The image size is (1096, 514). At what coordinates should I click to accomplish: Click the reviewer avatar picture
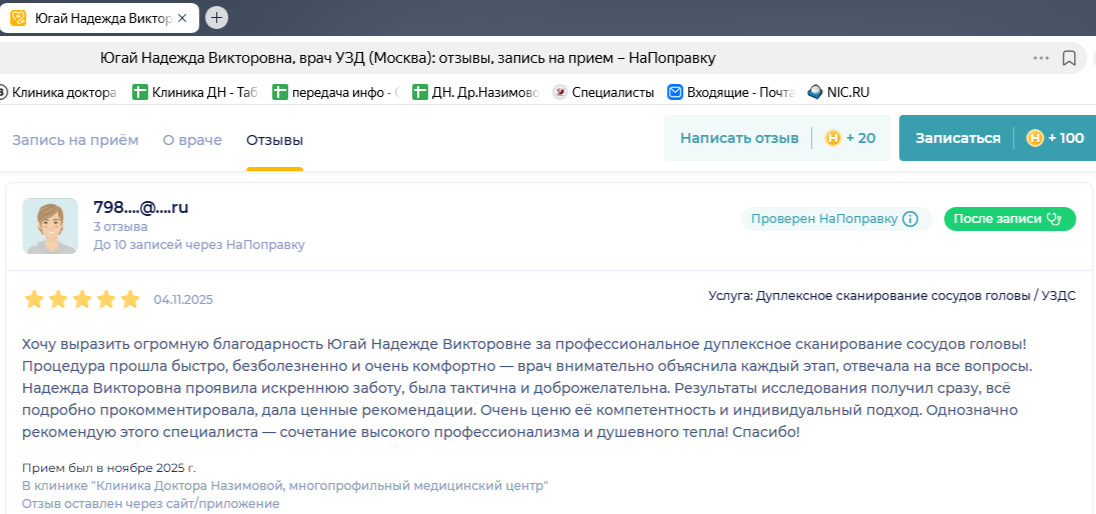(x=50, y=225)
